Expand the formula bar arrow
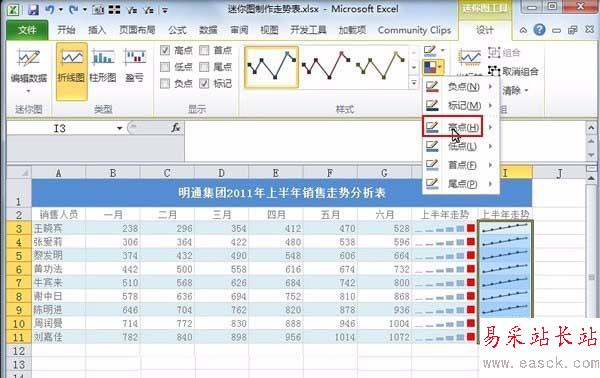This screenshot has width=600, height=378. 591,128
